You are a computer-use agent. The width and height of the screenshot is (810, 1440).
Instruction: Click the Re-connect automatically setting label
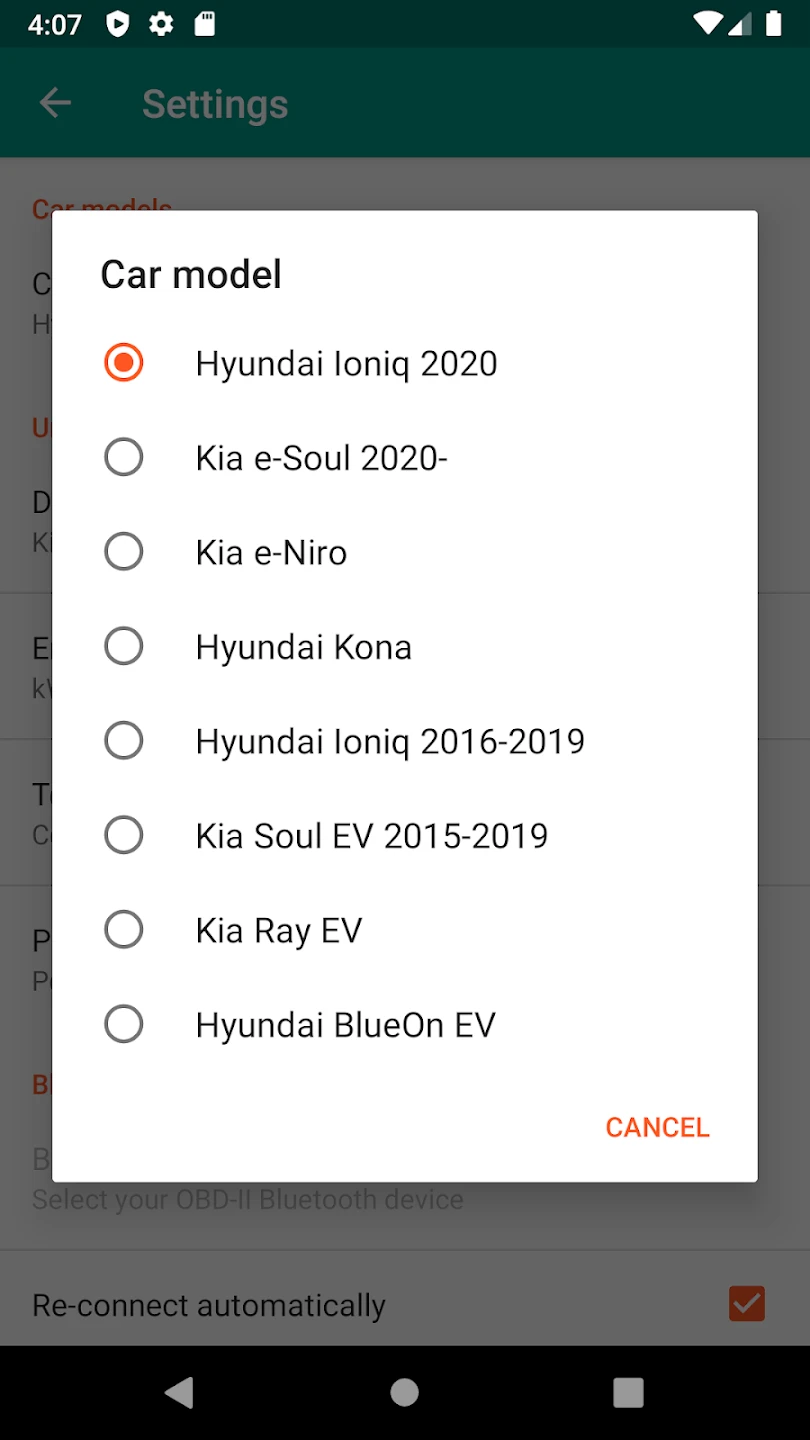click(209, 1305)
